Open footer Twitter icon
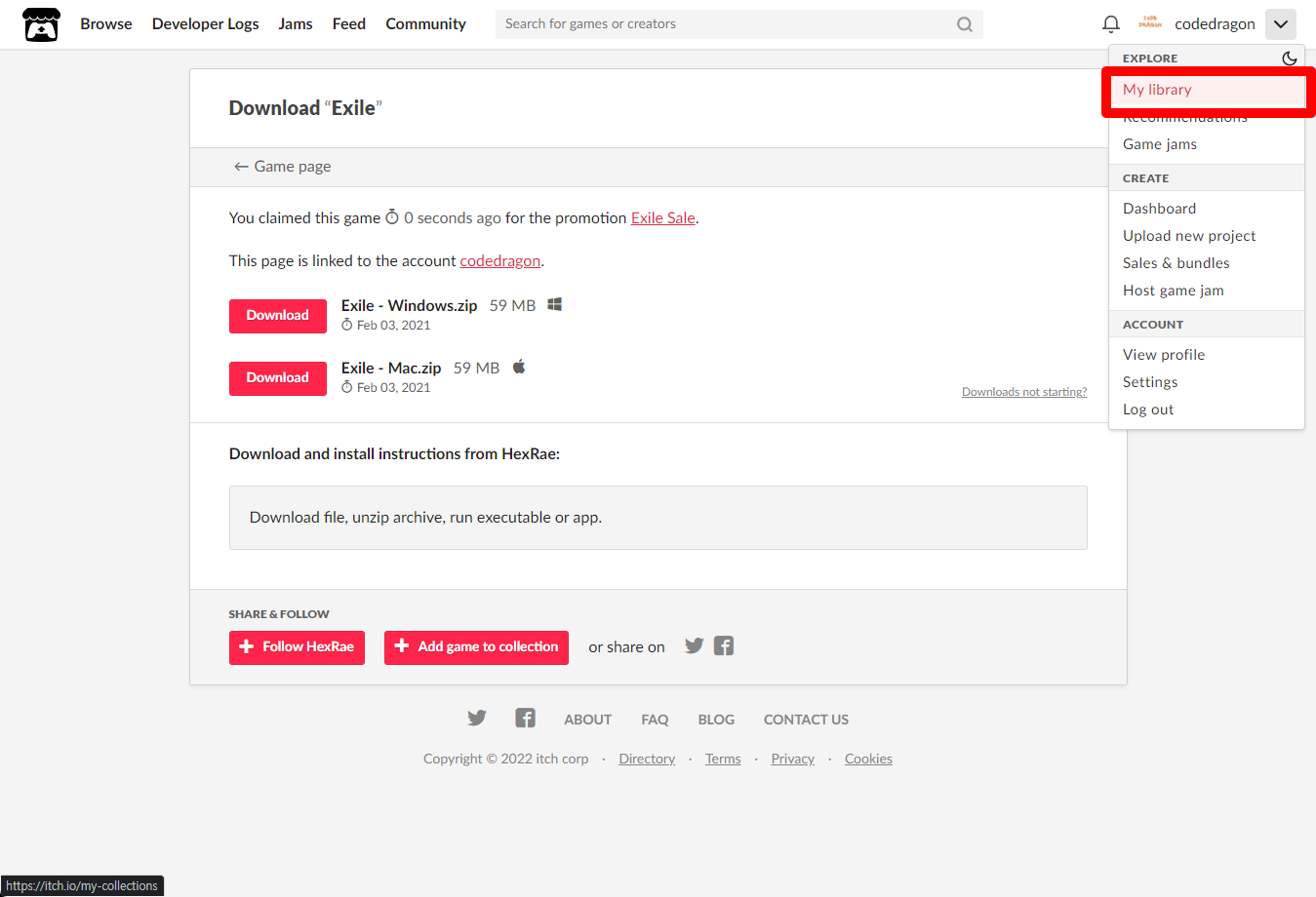 476,719
